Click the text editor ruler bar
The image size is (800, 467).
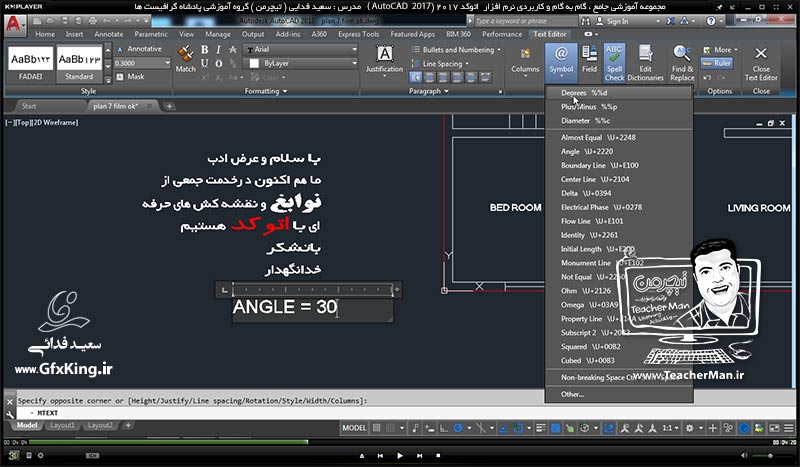312,290
